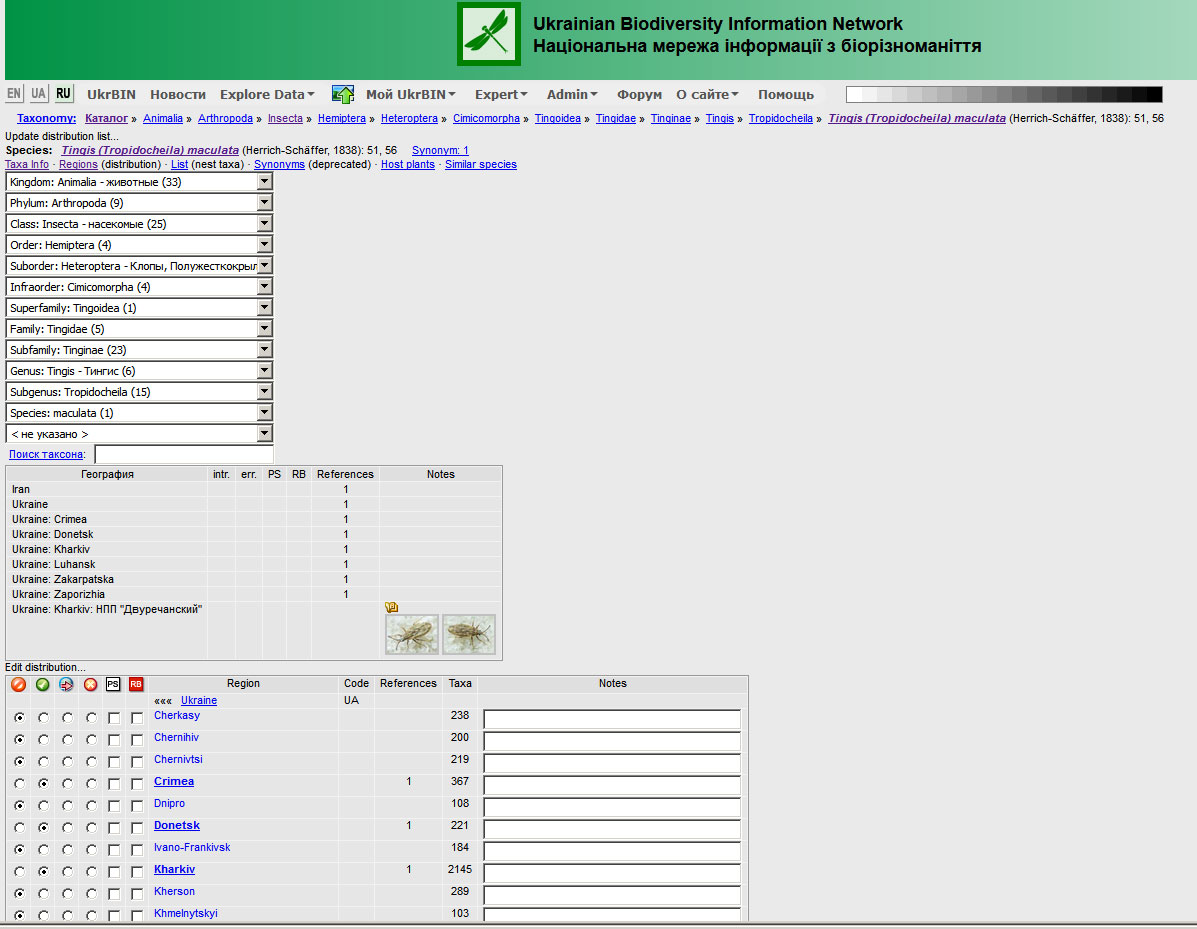Viewport: 1197px width, 929px height.
Task: Click the orange X error column icon
Action: tap(91, 684)
